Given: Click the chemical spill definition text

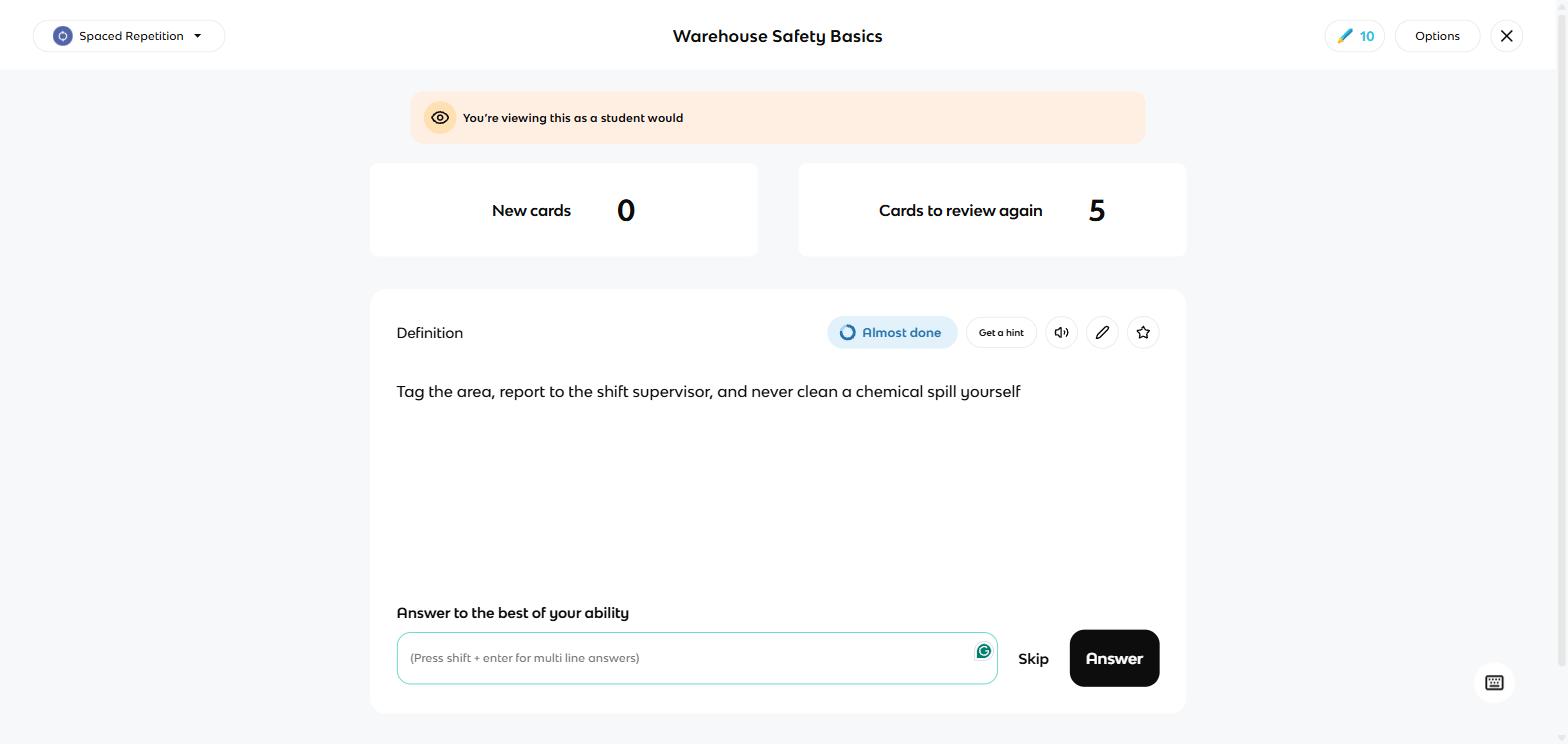Looking at the screenshot, I should point(708,392).
